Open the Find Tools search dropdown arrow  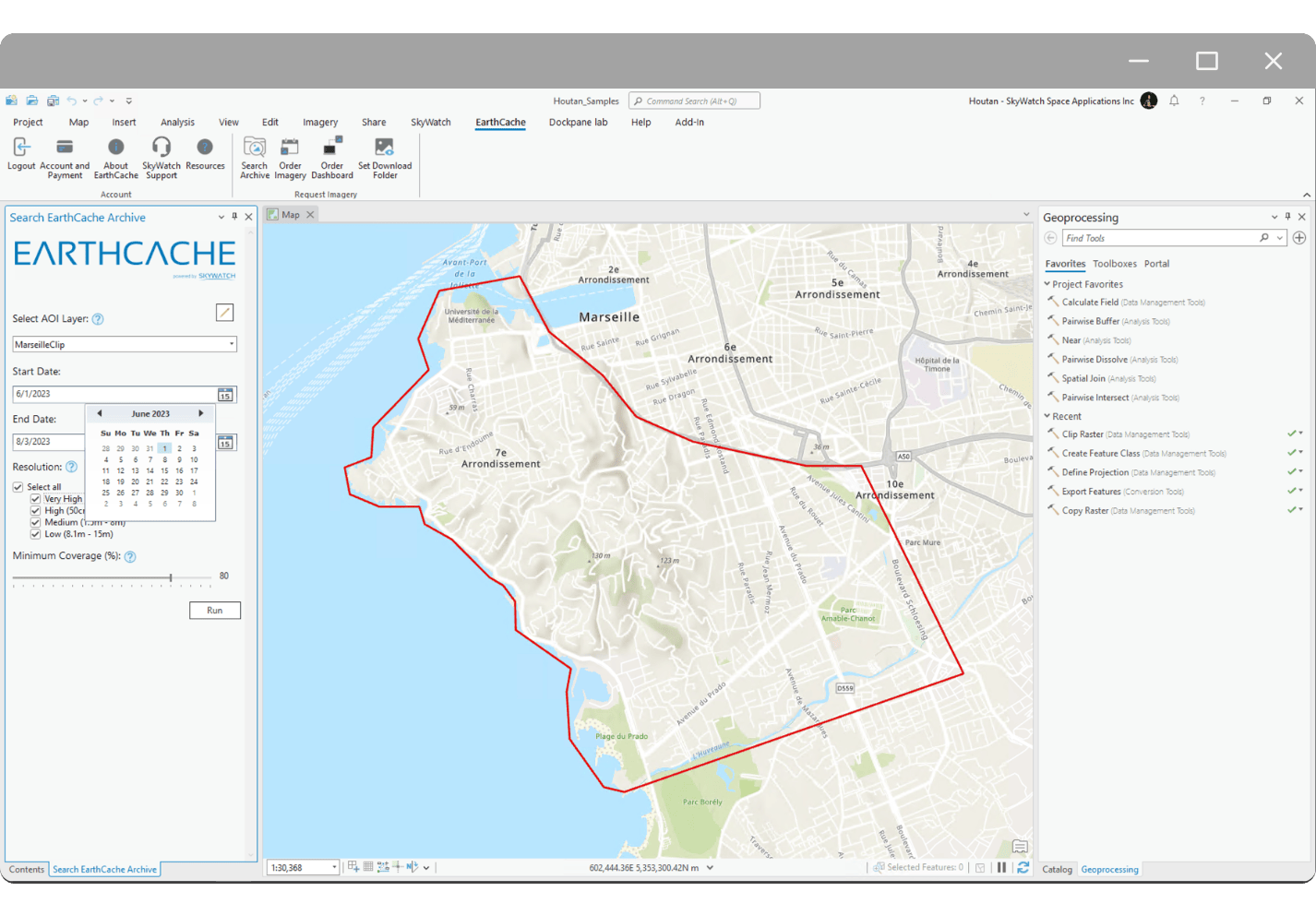point(1280,238)
